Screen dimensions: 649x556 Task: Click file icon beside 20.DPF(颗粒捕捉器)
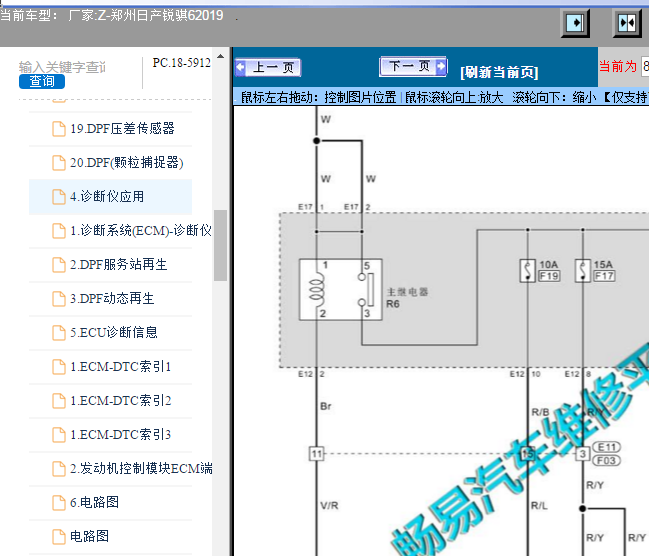click(59, 163)
